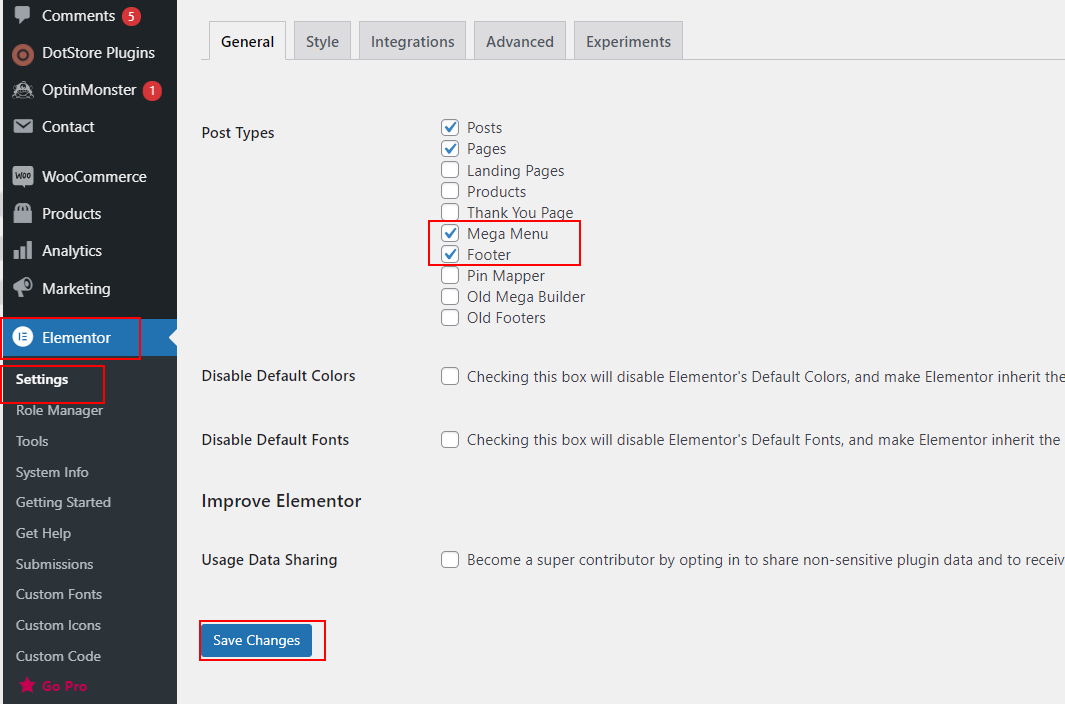Click the Save Changes button
The width and height of the screenshot is (1065, 704).
coord(256,640)
